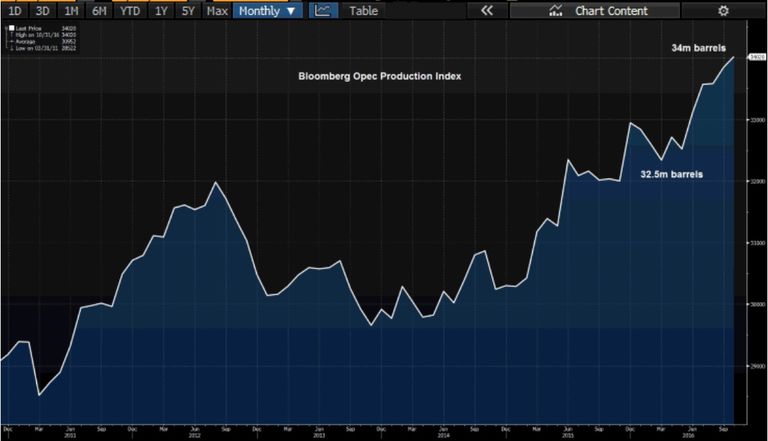The height and width of the screenshot is (441, 768).
Task: Switch to line chart view icon
Action: pyautogui.click(x=323, y=11)
